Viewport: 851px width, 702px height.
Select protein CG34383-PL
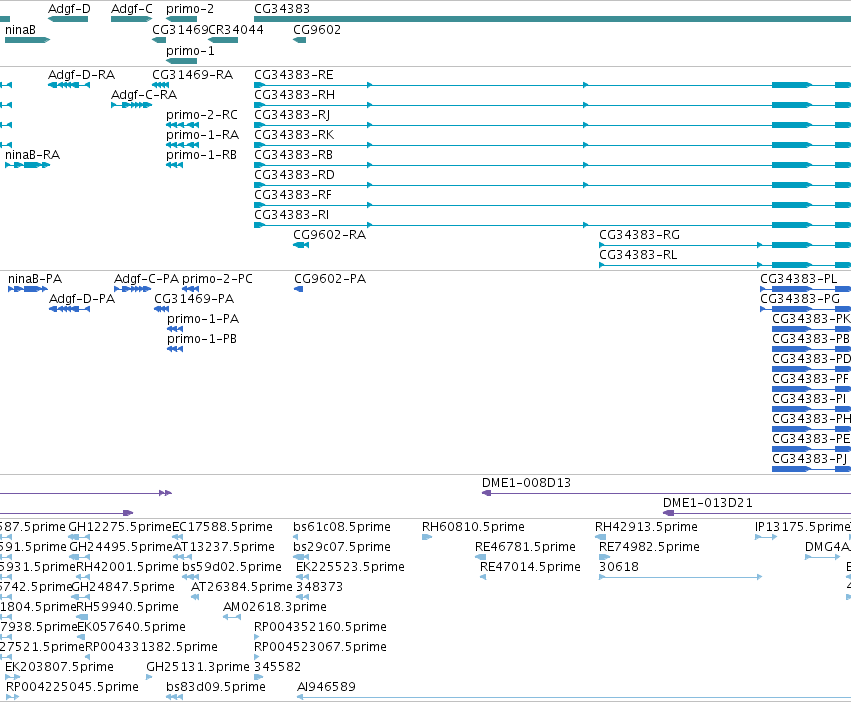pyautogui.click(x=798, y=279)
